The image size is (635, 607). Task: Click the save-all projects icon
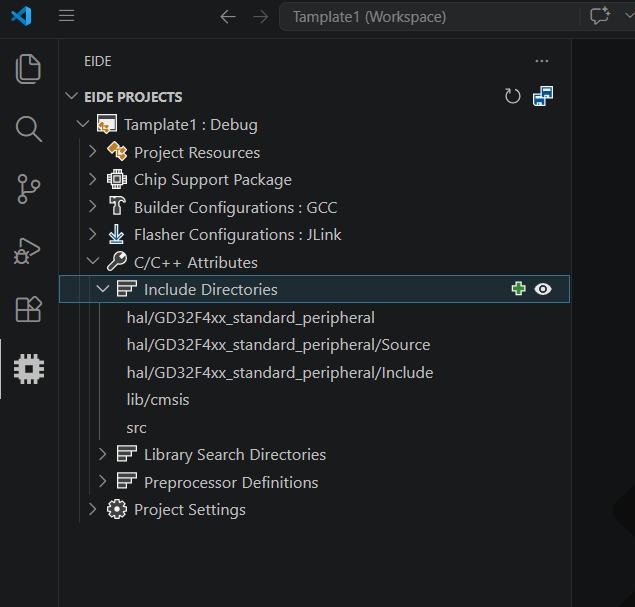[543, 96]
